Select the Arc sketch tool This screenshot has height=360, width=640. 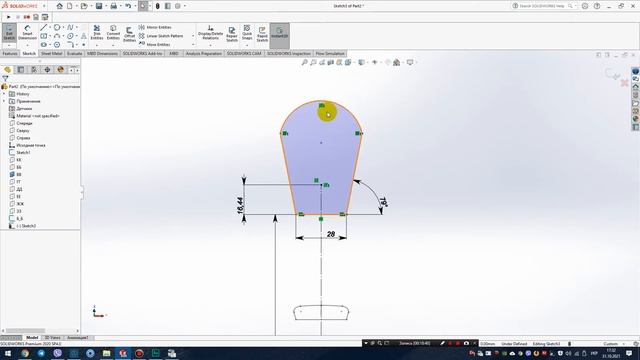tap(57, 36)
